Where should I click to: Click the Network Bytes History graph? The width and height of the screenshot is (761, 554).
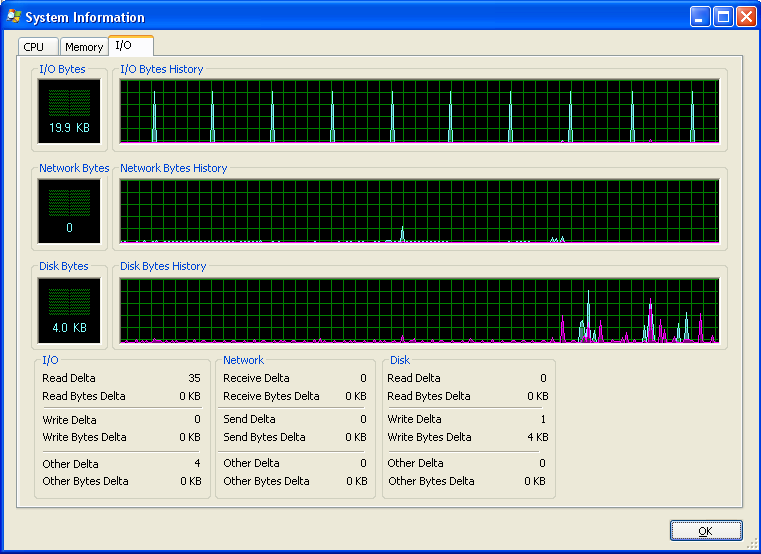419,211
